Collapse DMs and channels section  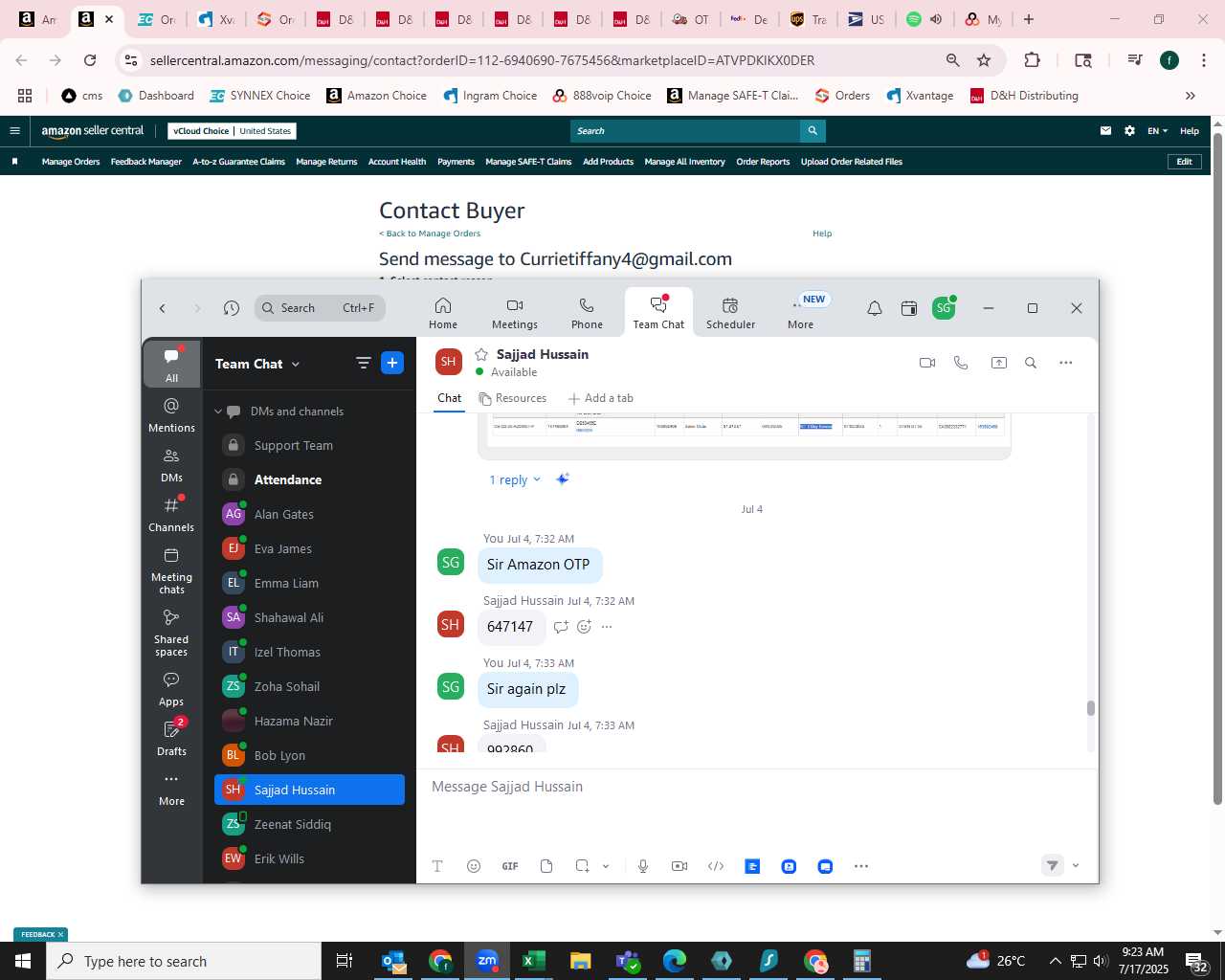coord(218,412)
